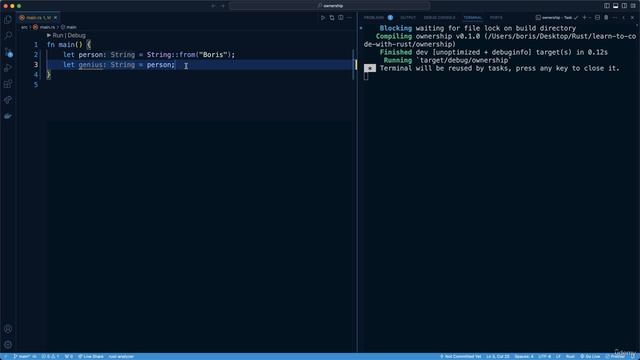The width and height of the screenshot is (640, 360).
Task: Click the Finished line in terminal output
Action: point(493,52)
